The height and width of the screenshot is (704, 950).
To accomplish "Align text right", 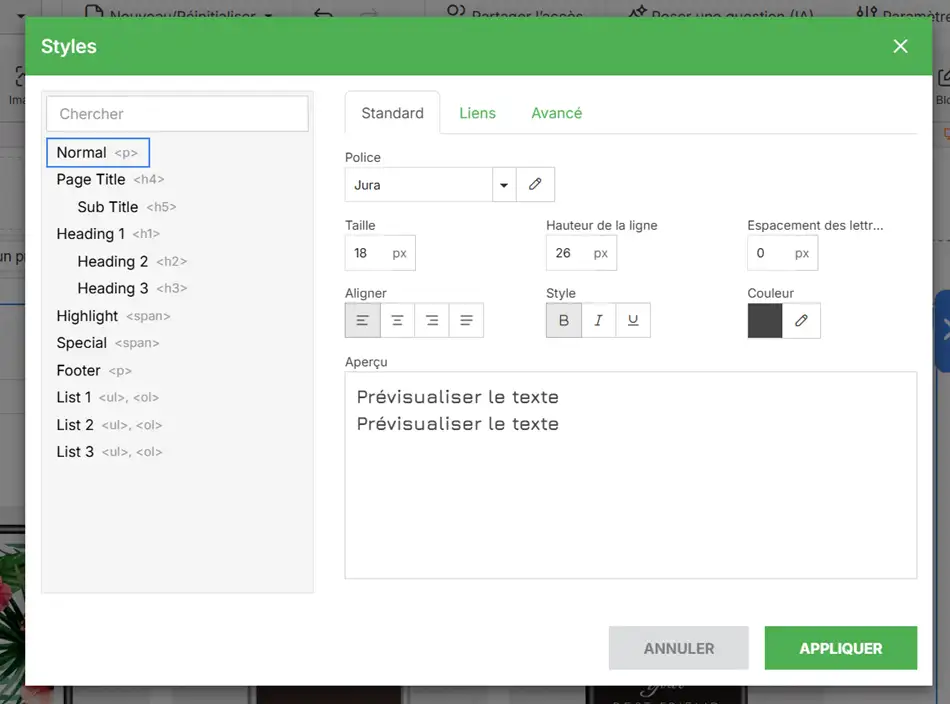I will coord(431,320).
